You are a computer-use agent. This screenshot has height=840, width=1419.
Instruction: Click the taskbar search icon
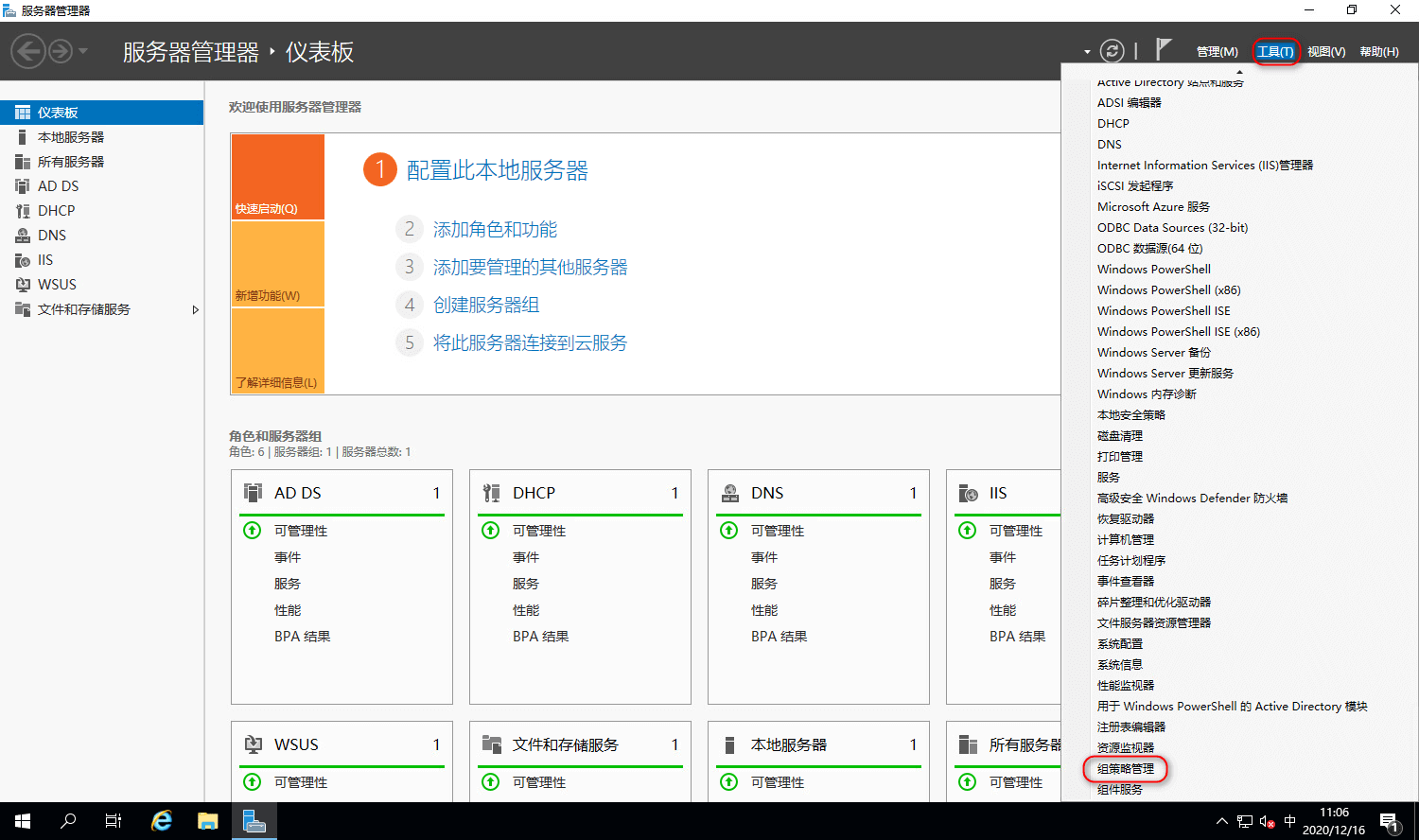[68, 821]
